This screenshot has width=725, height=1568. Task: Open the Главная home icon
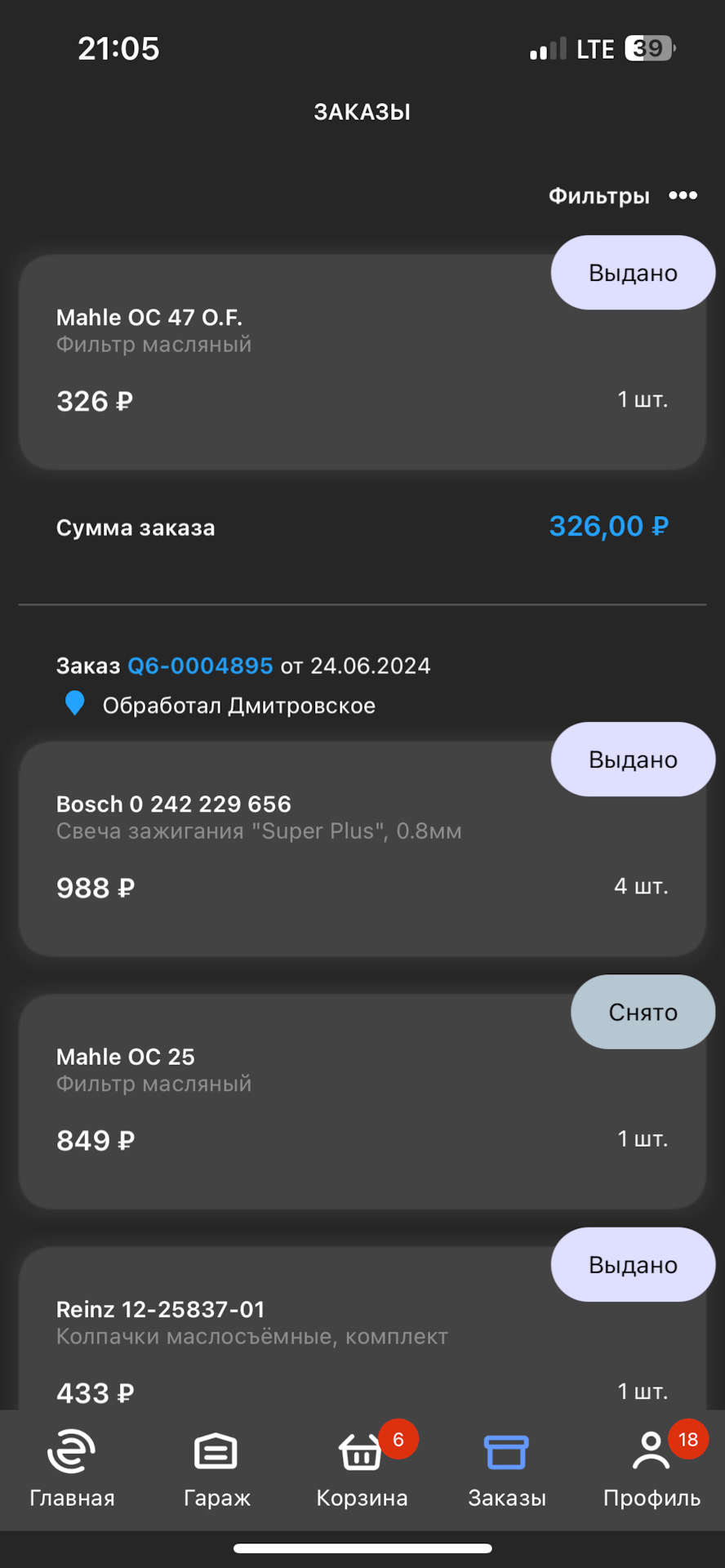point(72,1452)
